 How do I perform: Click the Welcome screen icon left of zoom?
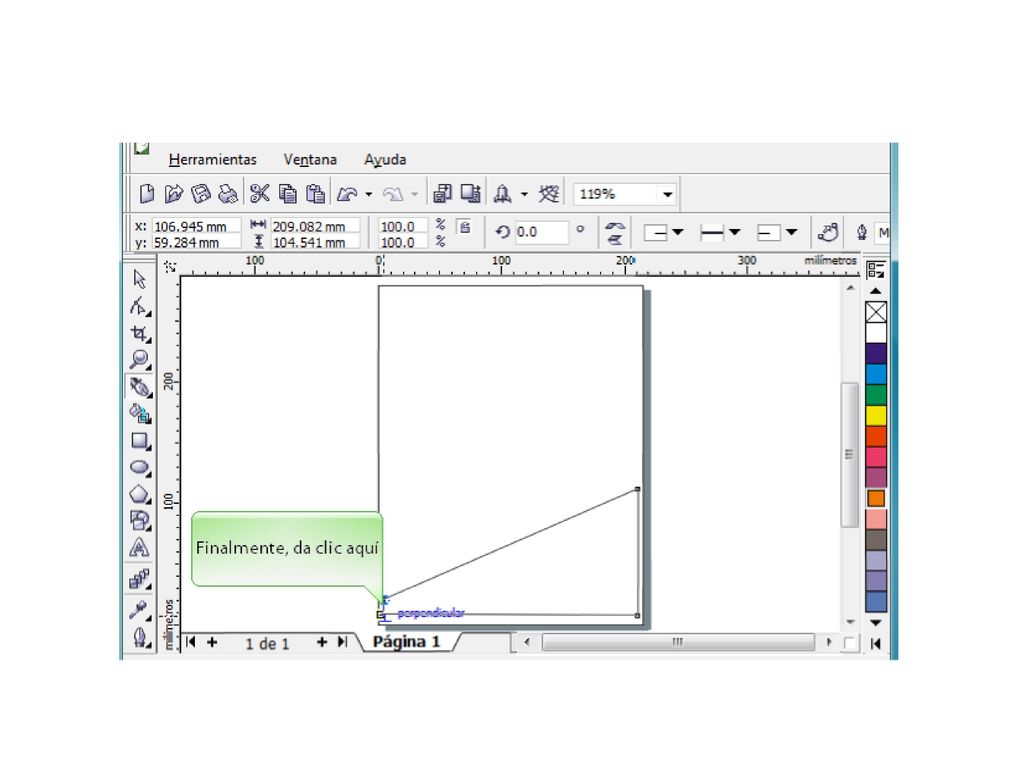click(549, 194)
